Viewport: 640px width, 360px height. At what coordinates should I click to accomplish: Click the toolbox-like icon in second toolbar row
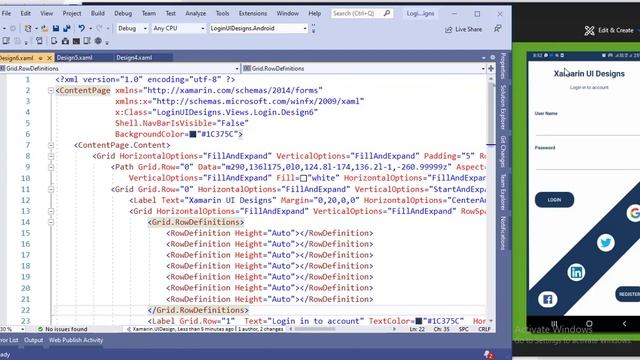[65, 41]
